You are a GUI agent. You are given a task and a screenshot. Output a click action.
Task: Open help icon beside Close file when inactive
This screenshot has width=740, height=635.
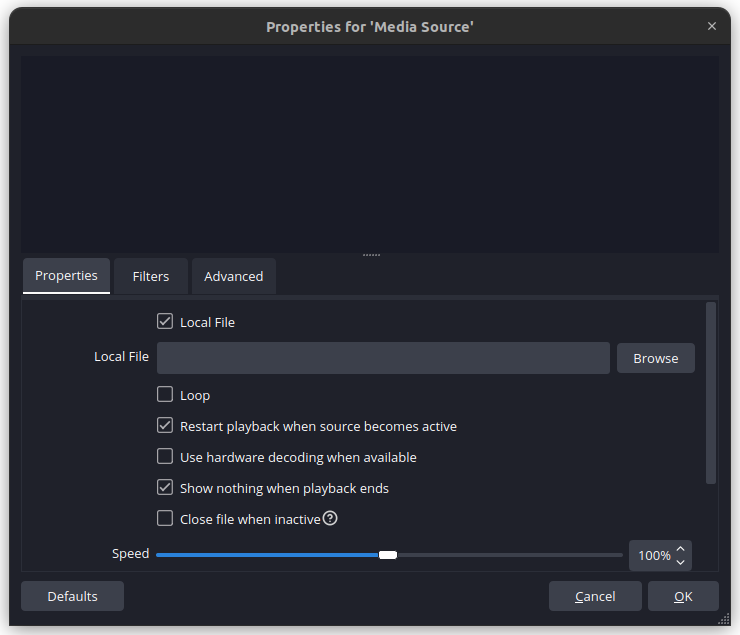[330, 518]
